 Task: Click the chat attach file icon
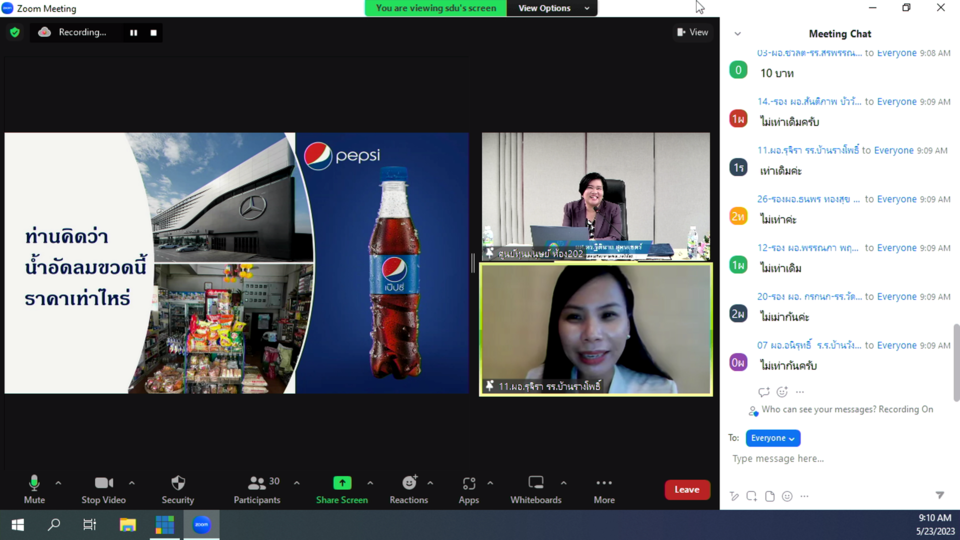click(770, 496)
